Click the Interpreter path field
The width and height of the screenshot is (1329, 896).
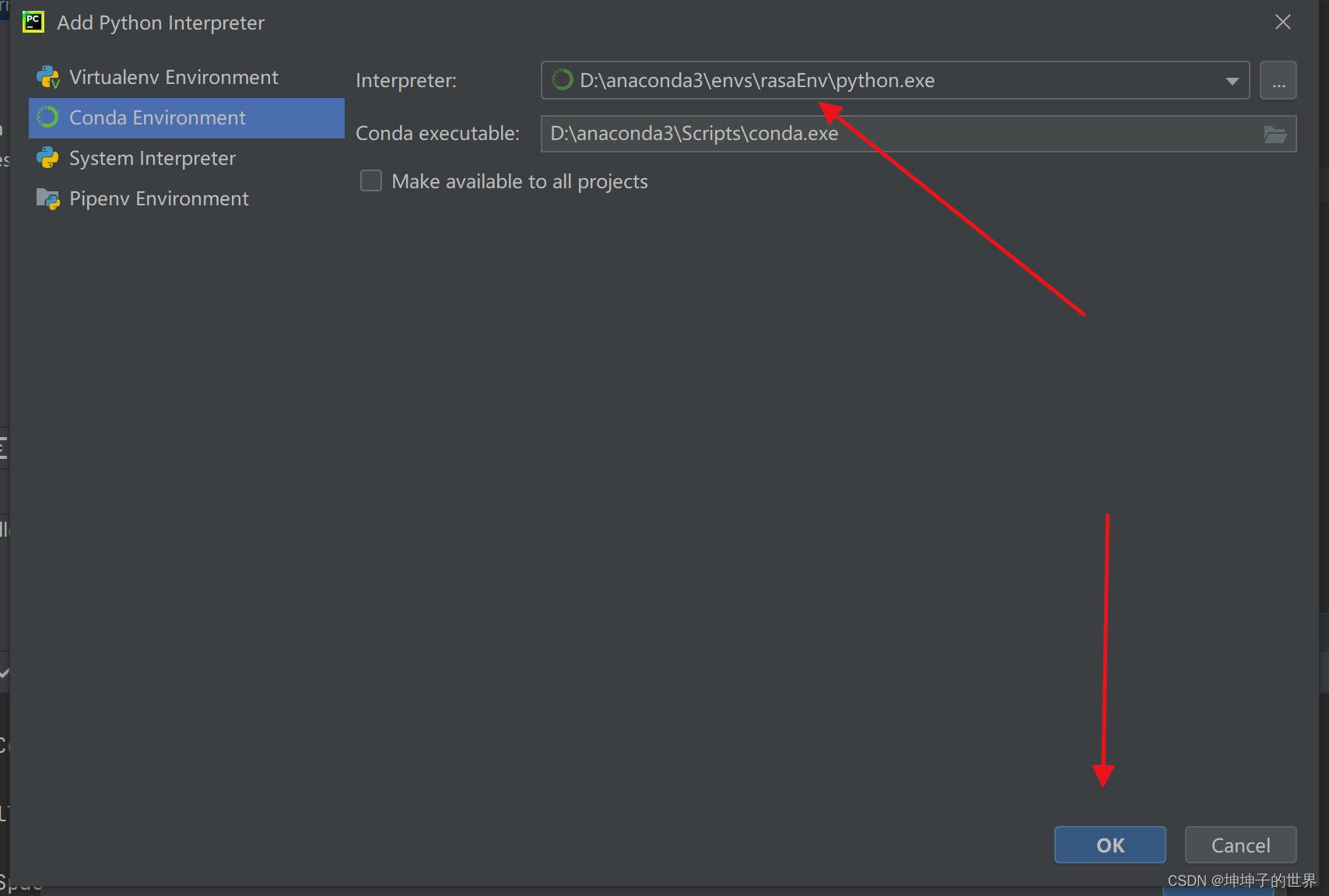pos(856,80)
